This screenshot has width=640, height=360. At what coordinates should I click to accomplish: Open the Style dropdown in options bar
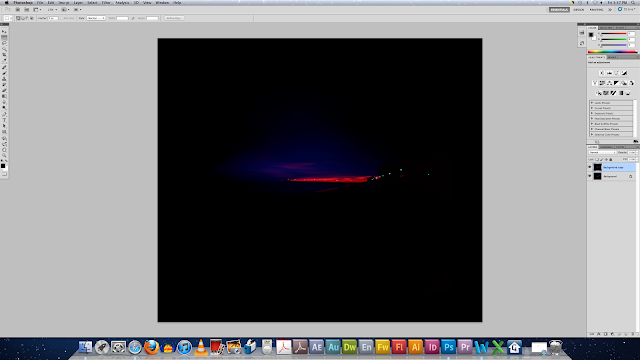[96, 18]
